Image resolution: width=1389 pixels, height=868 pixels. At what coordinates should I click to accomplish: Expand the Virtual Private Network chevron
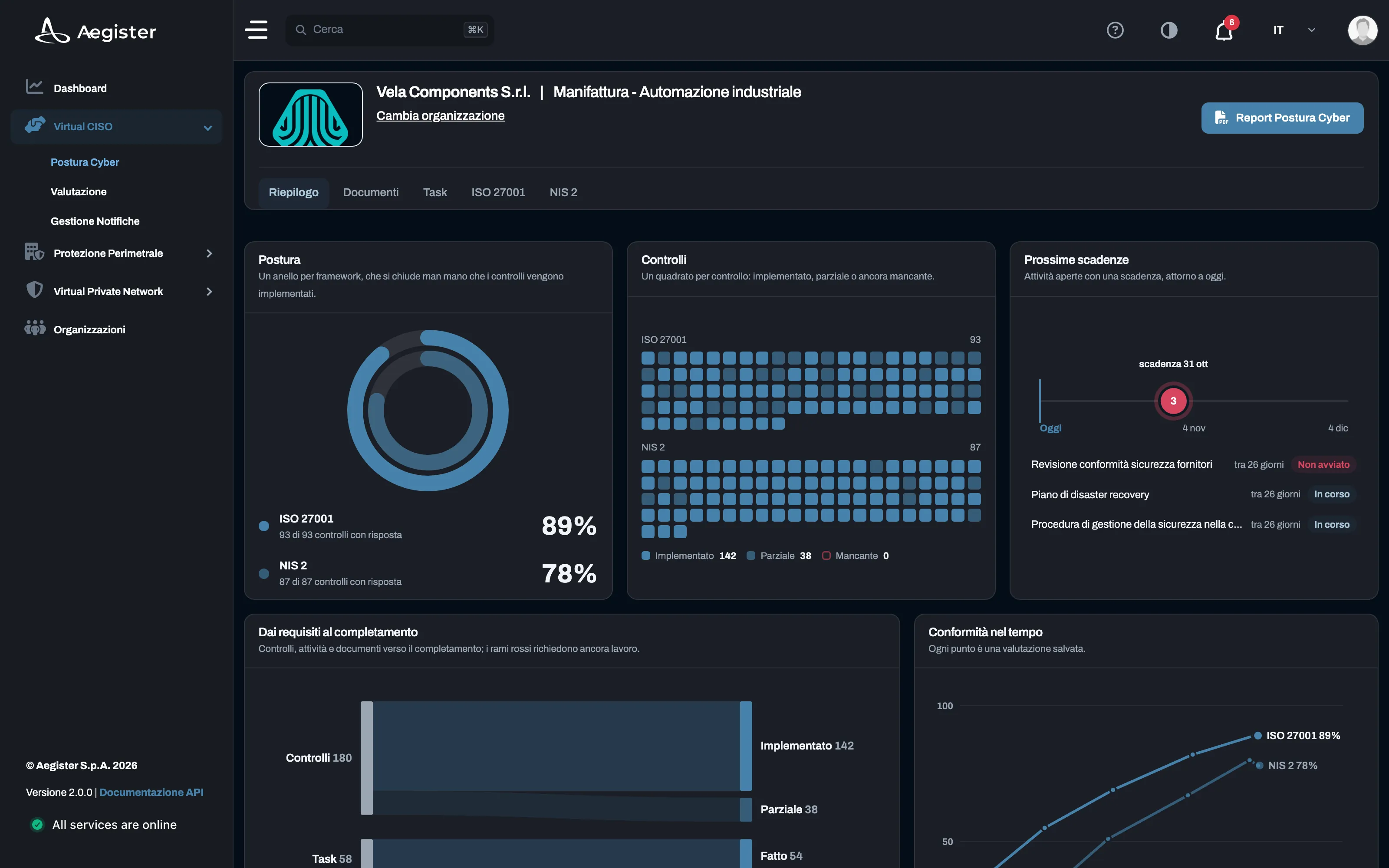point(209,292)
